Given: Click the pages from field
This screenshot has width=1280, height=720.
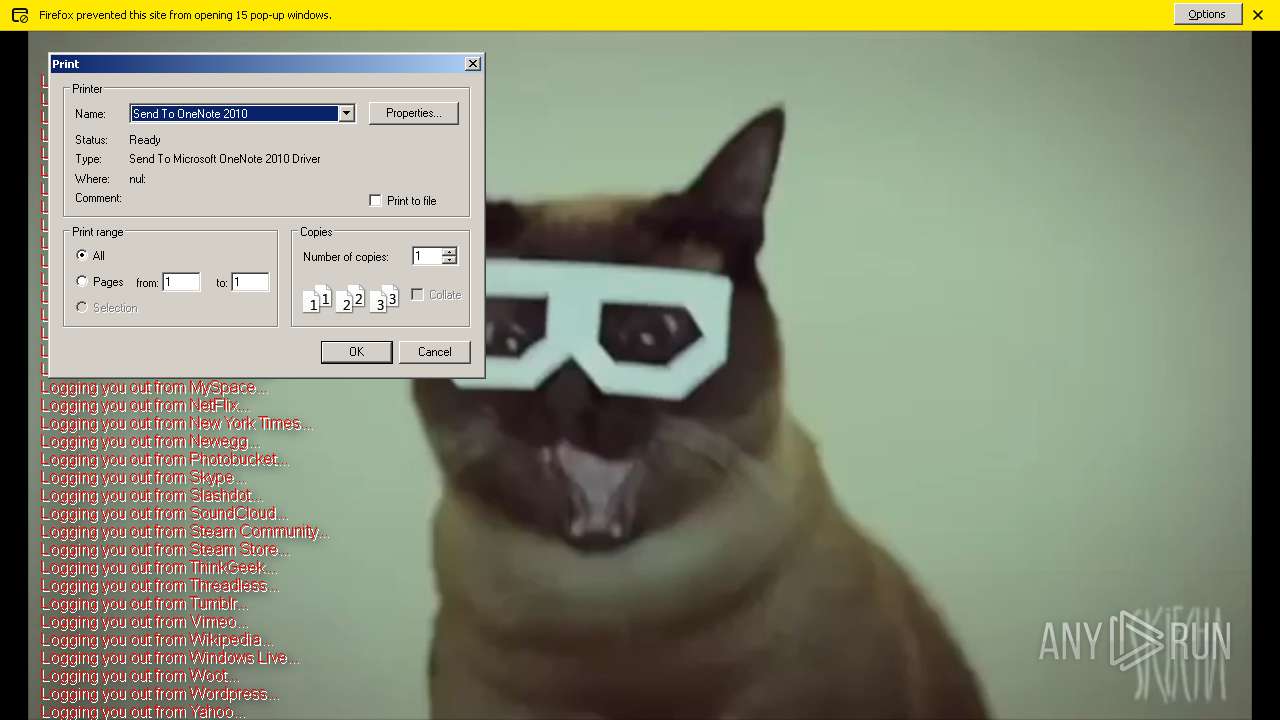Looking at the screenshot, I should tap(181, 283).
